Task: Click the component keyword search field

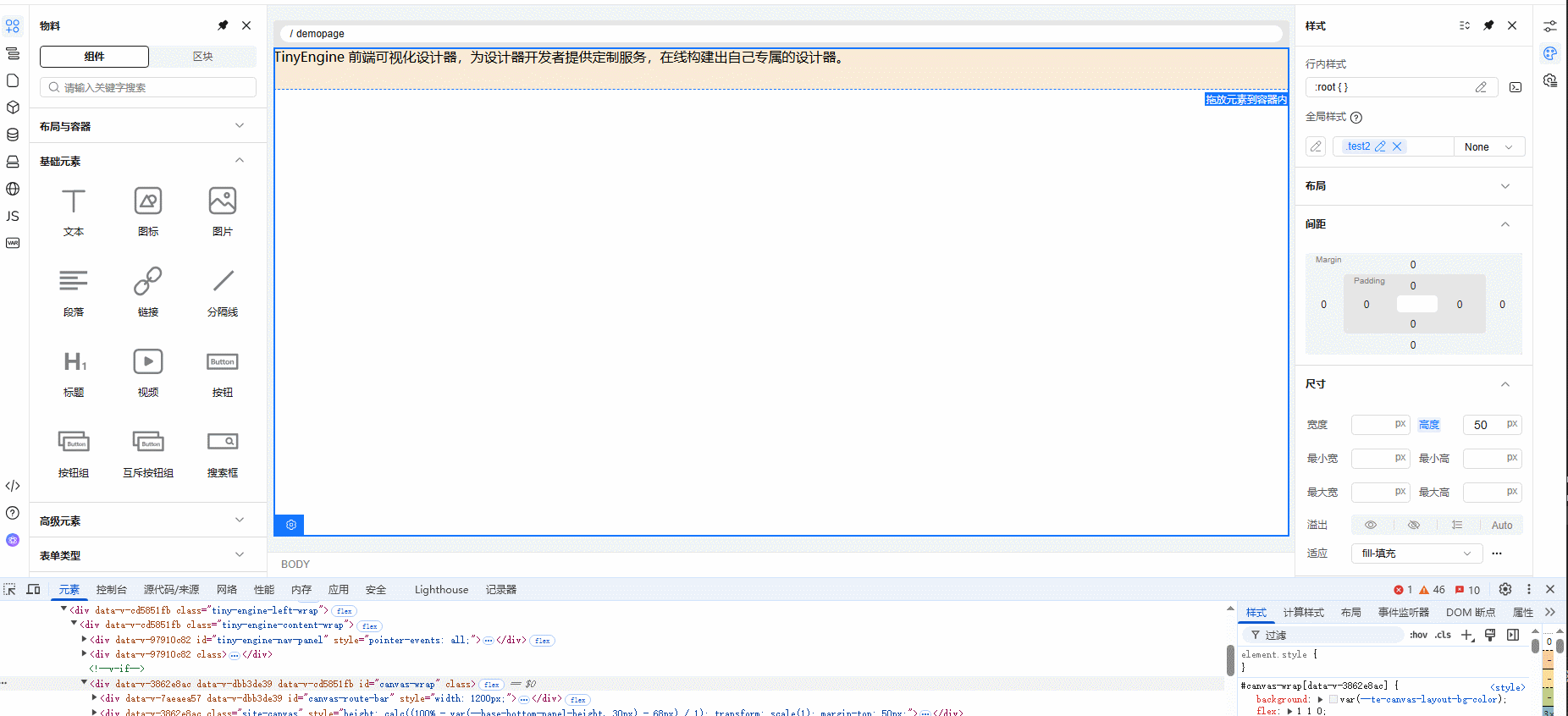Action: (148, 87)
